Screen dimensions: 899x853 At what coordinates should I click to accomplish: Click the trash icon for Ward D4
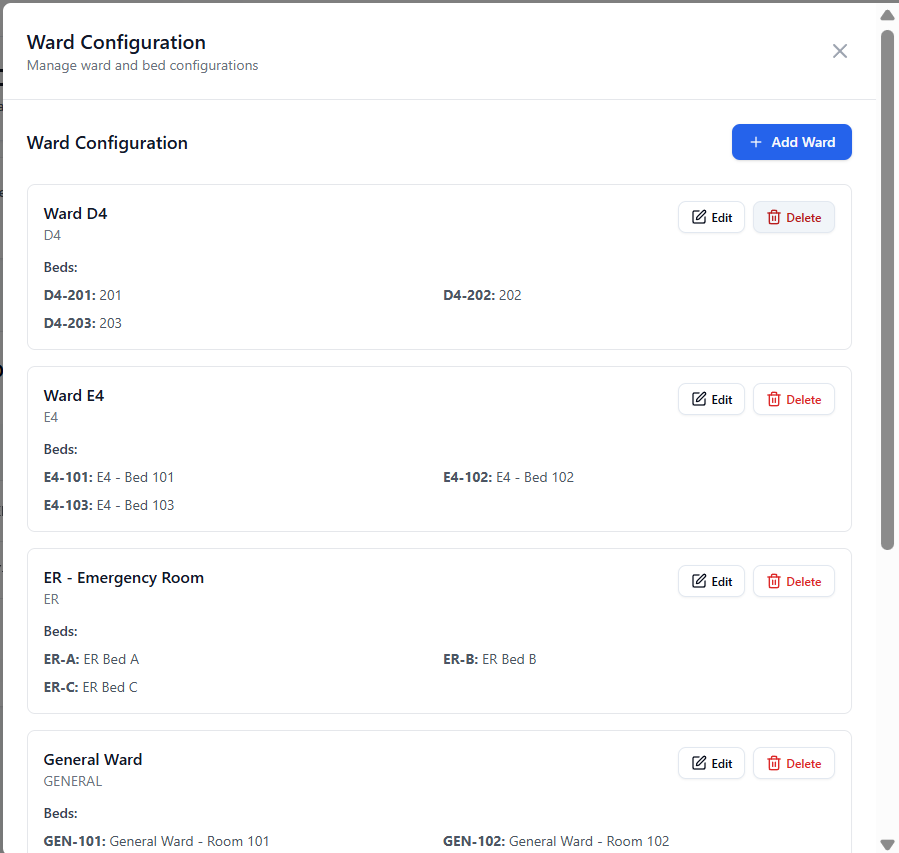(x=774, y=218)
